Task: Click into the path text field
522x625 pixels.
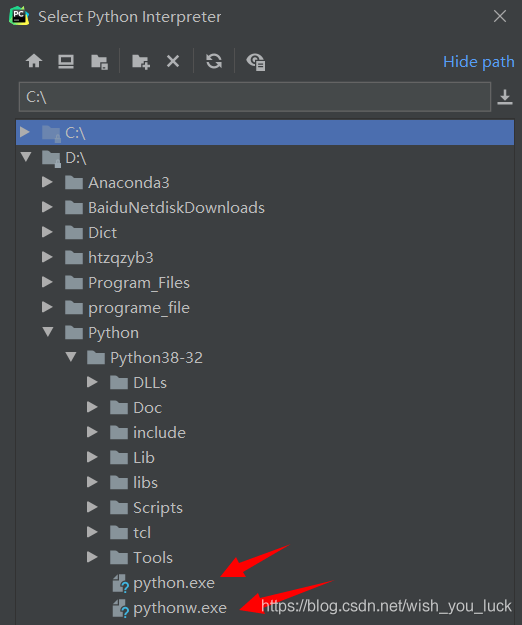Action: (255, 97)
